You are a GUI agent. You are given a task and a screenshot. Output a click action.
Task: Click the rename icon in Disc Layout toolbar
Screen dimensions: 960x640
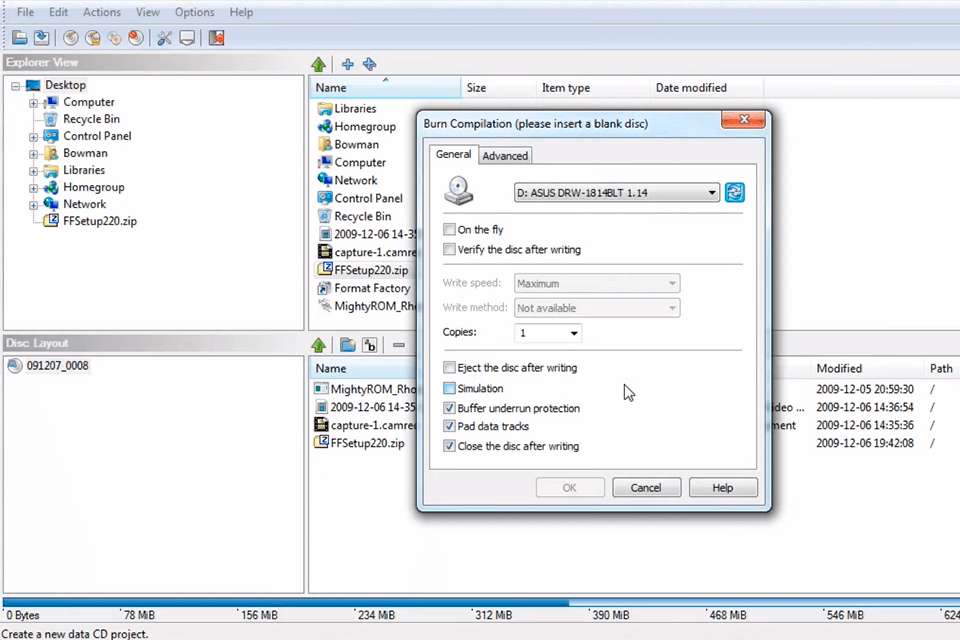[369, 345]
